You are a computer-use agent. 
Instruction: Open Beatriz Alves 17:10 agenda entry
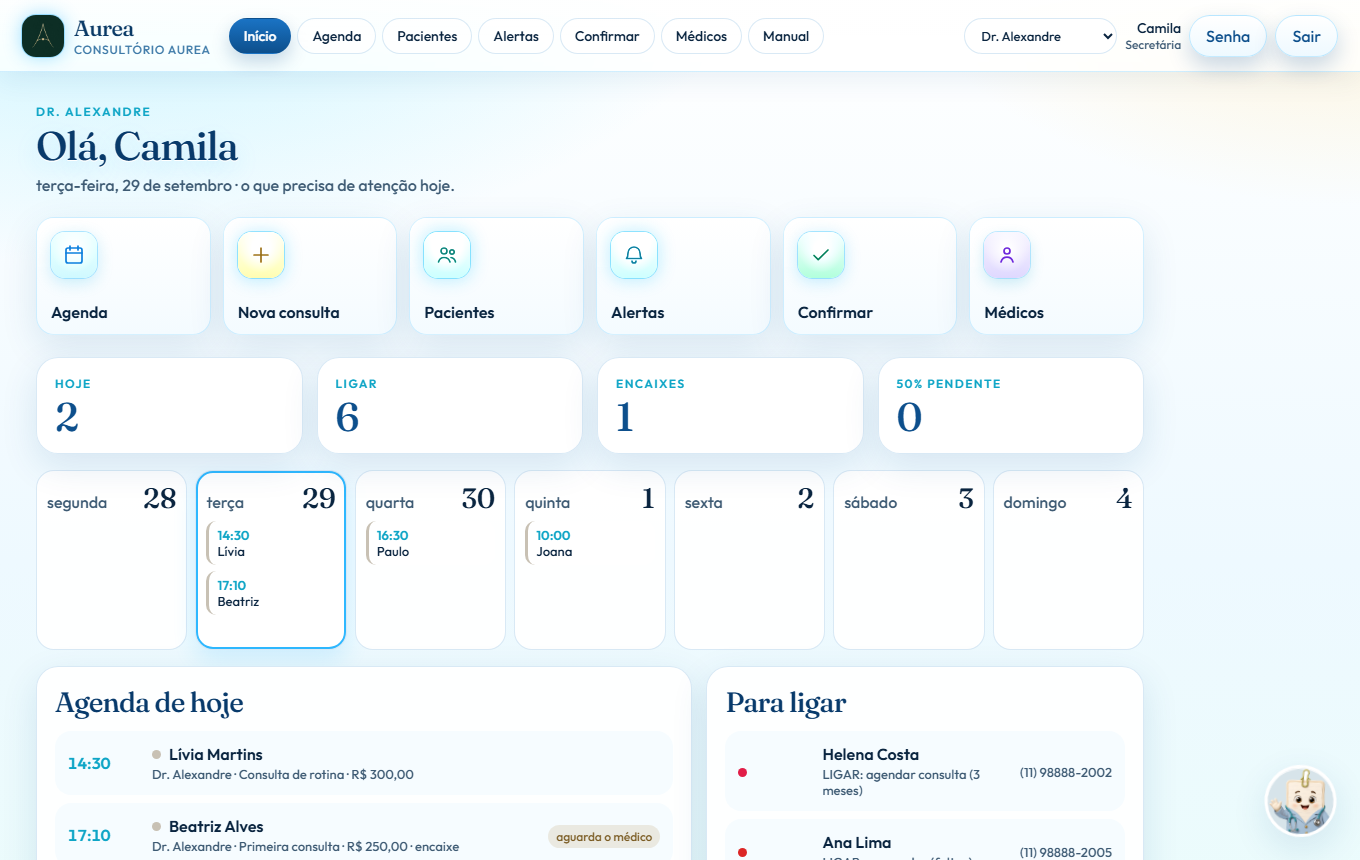click(x=363, y=835)
